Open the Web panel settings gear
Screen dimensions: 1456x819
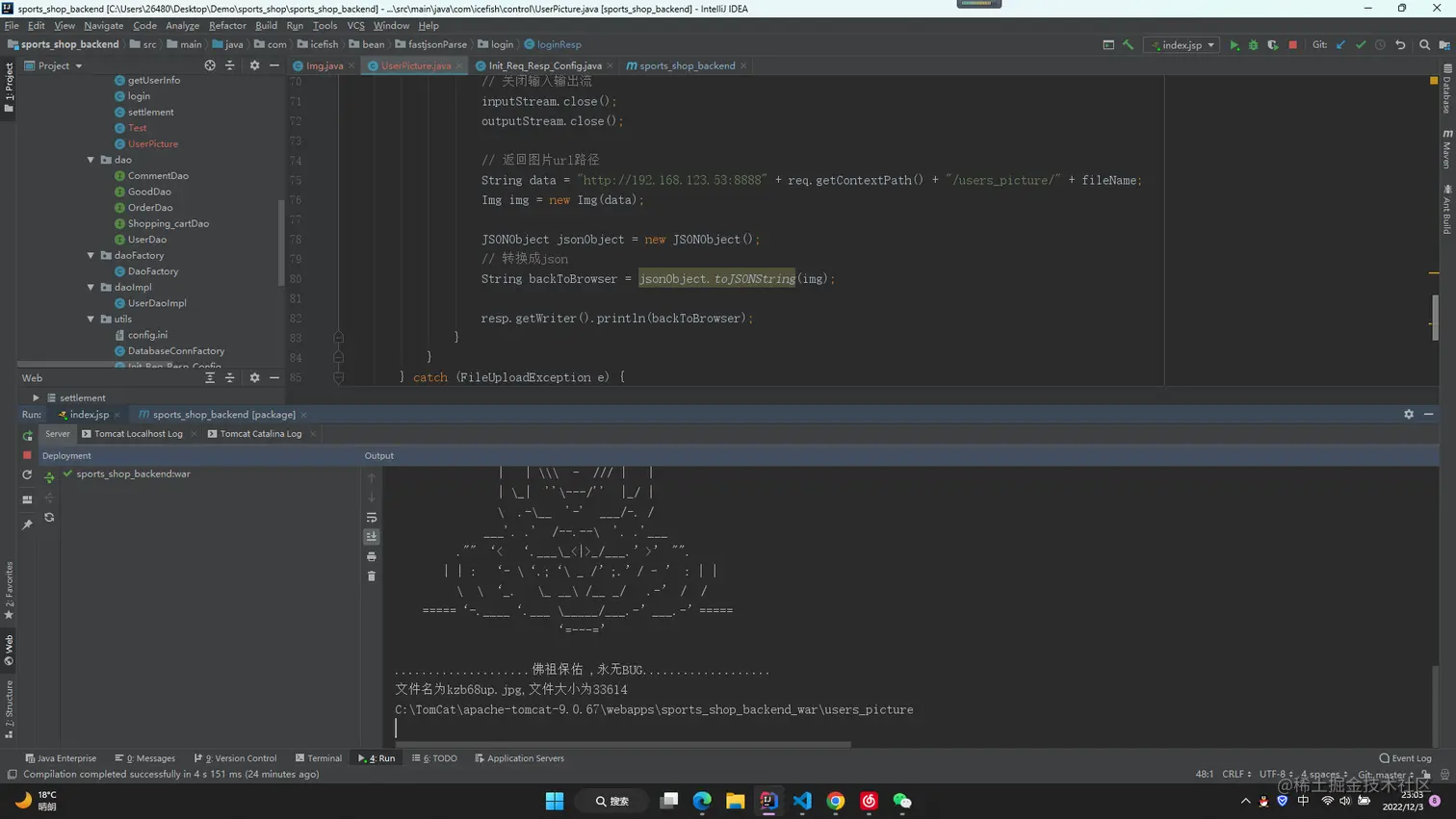pos(254,378)
